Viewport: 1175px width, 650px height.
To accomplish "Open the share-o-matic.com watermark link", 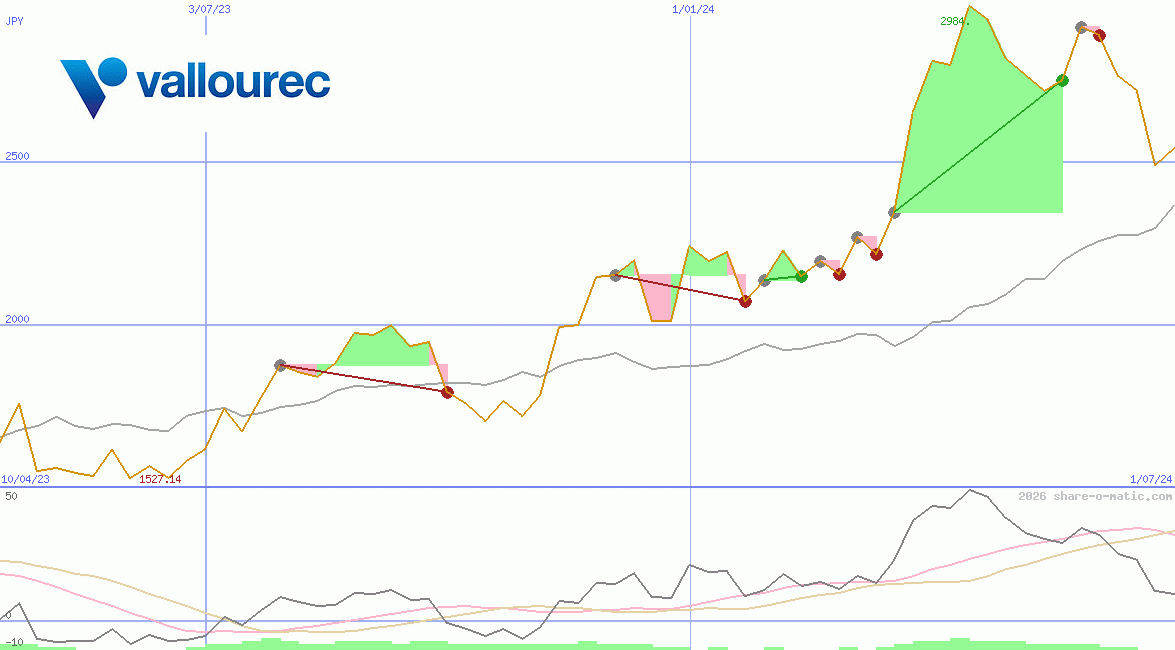I will pyautogui.click(x=1095, y=496).
